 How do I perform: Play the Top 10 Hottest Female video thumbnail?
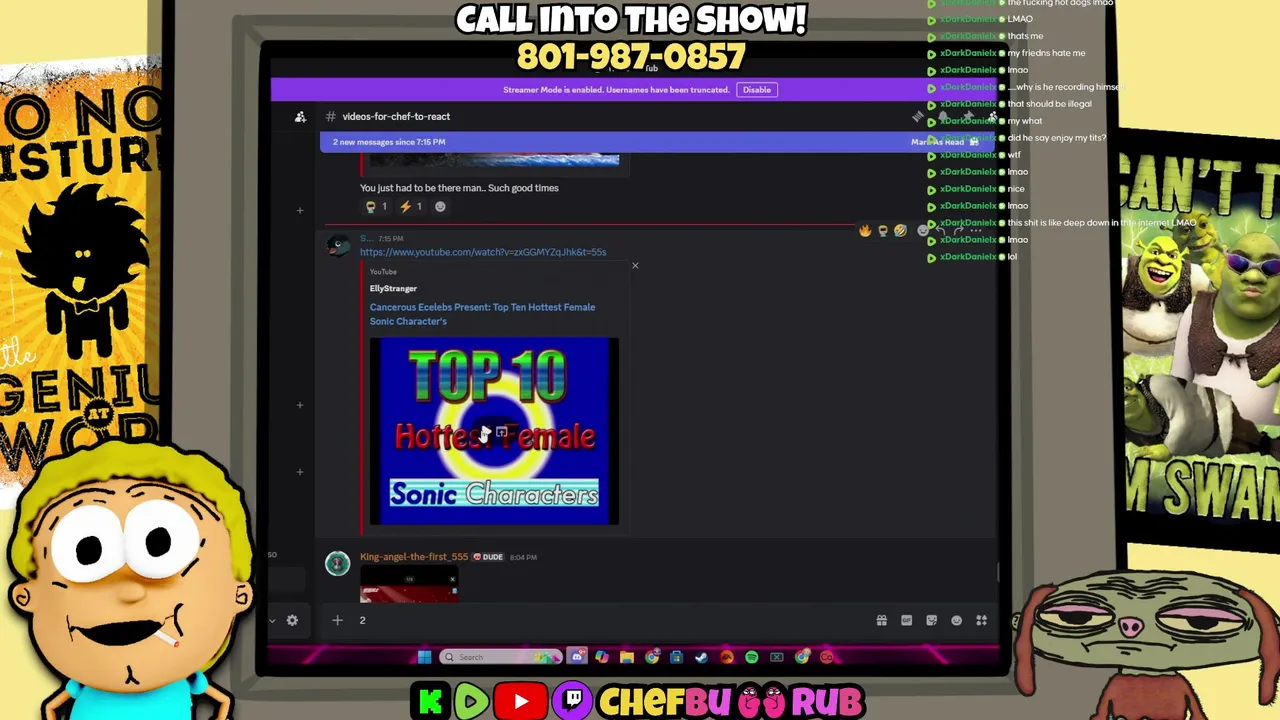[x=494, y=431]
